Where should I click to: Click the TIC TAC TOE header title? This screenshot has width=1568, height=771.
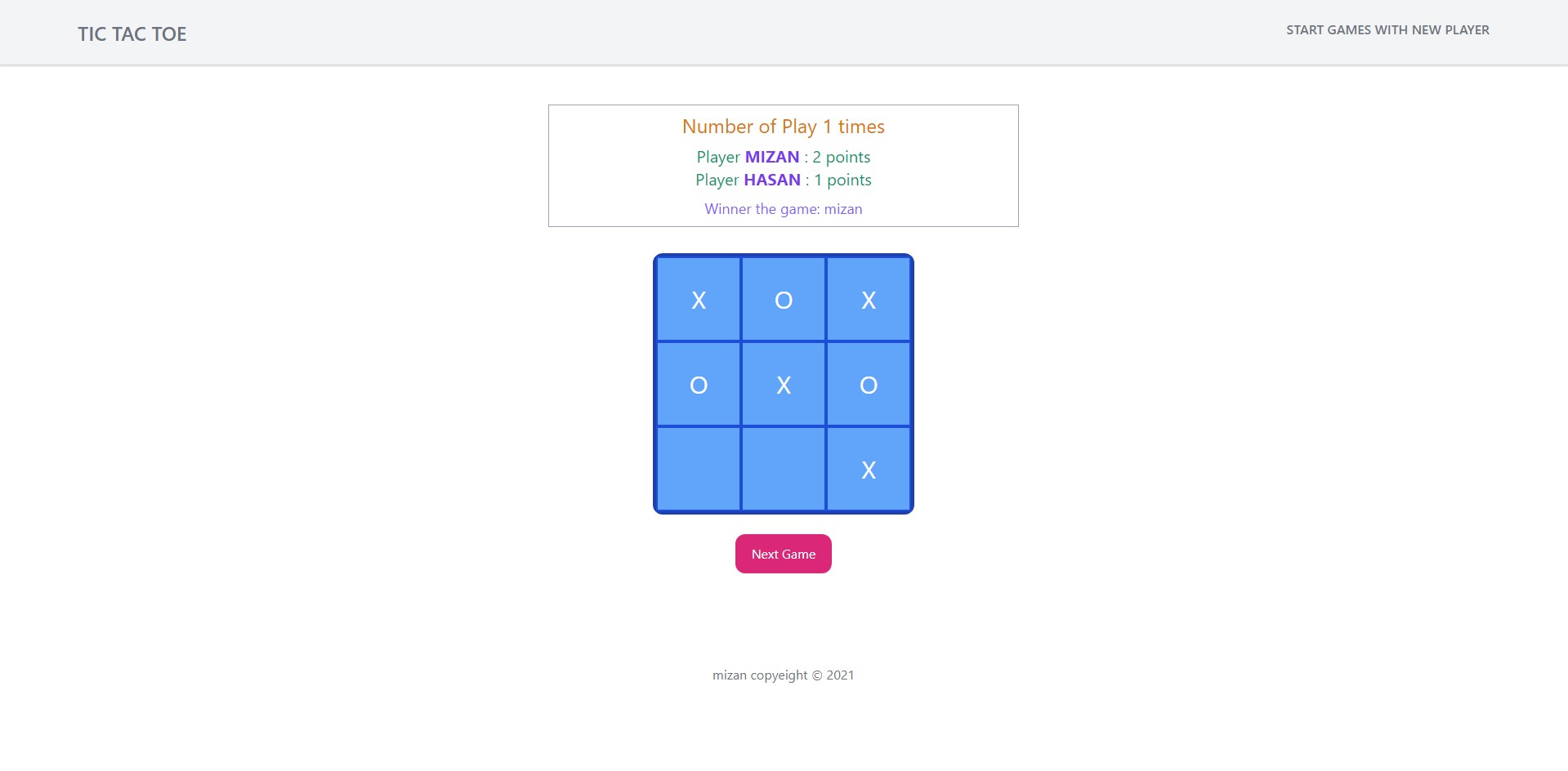132,33
